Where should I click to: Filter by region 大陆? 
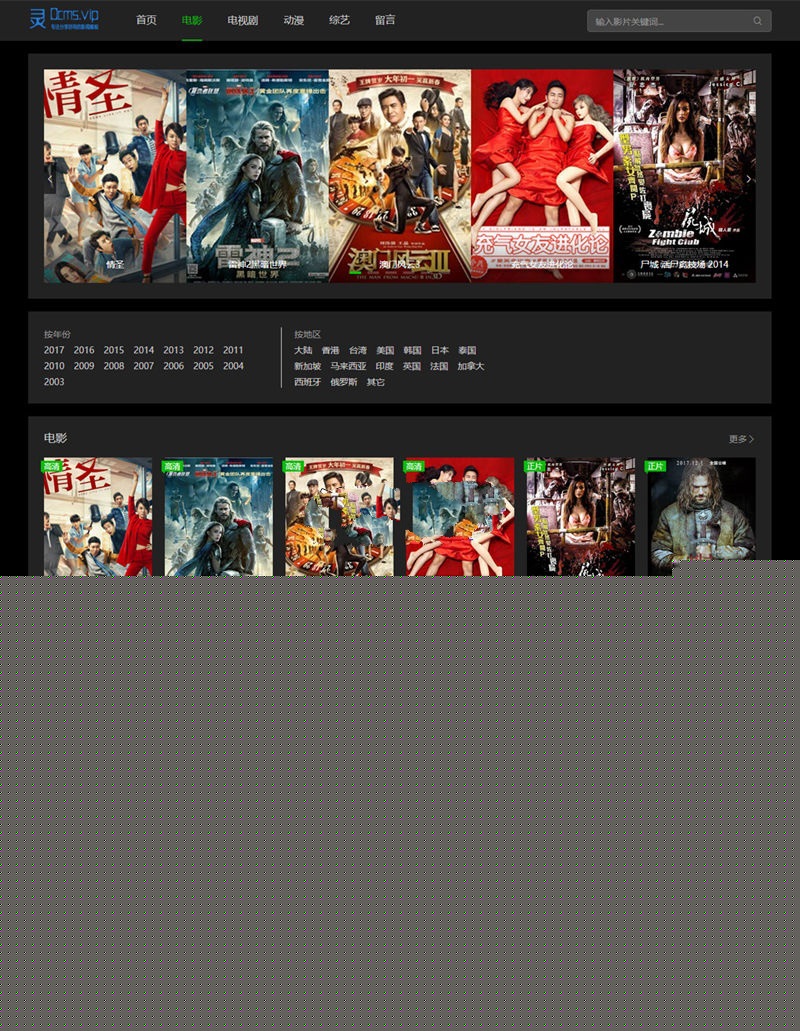coord(303,350)
